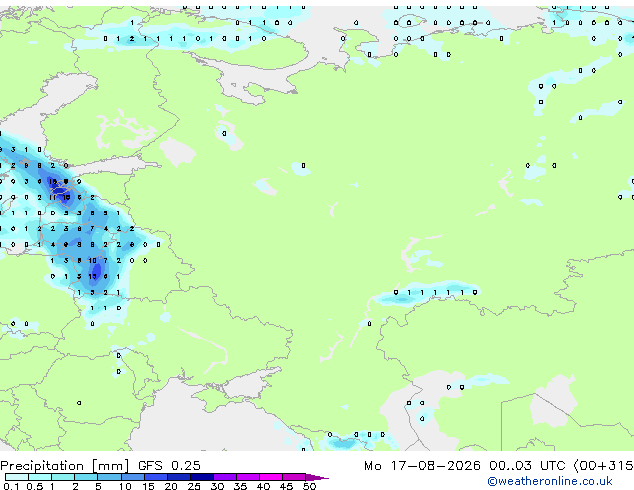Click the '00..03 UTC' time text
634x490 pixels.
coord(526,465)
